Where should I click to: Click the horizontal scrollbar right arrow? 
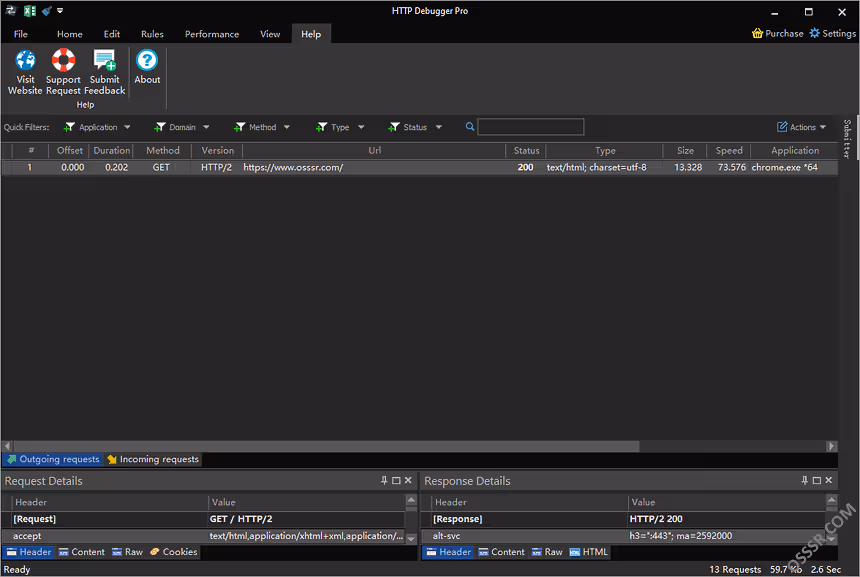pos(831,446)
